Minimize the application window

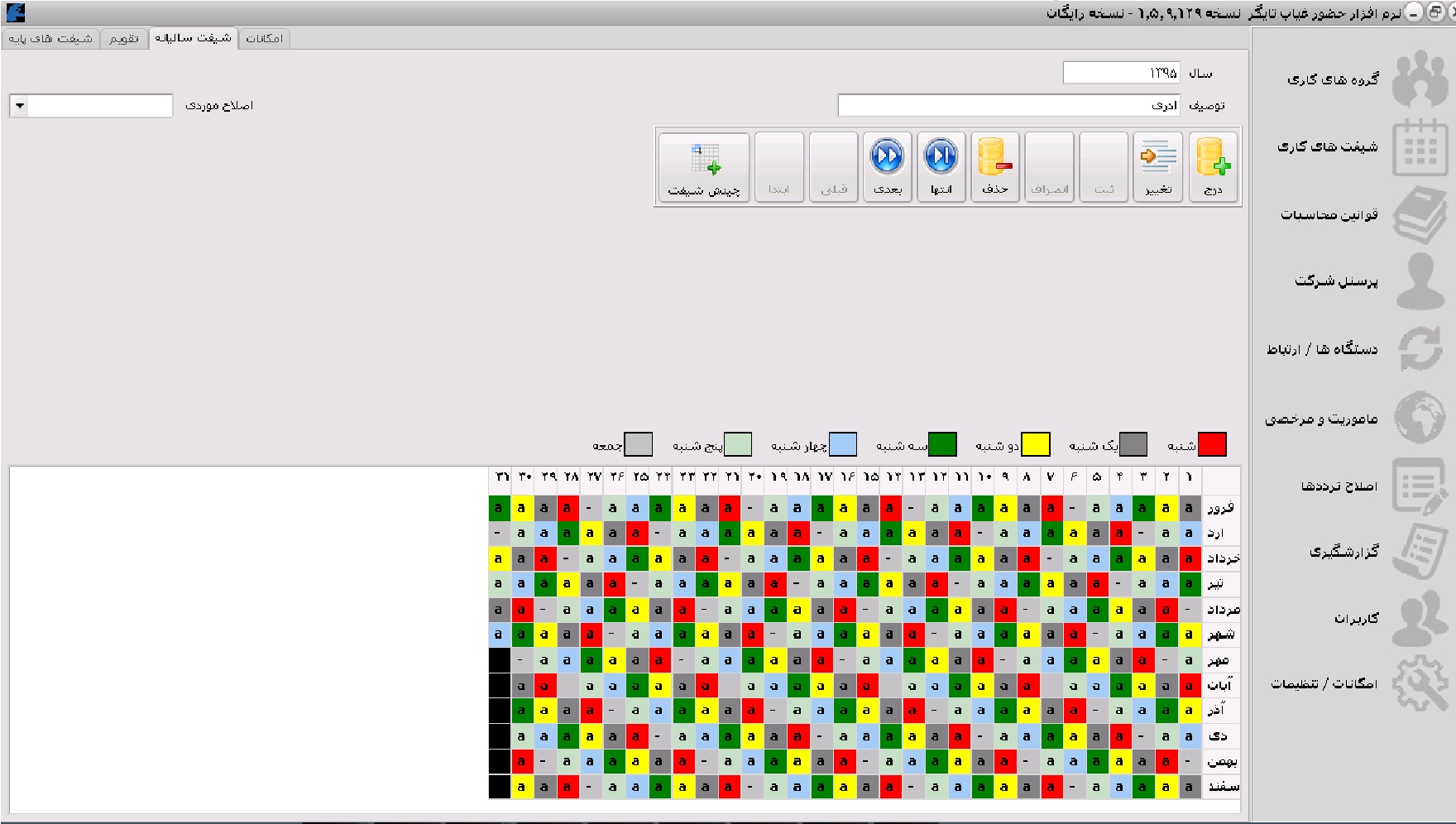coord(1412,12)
